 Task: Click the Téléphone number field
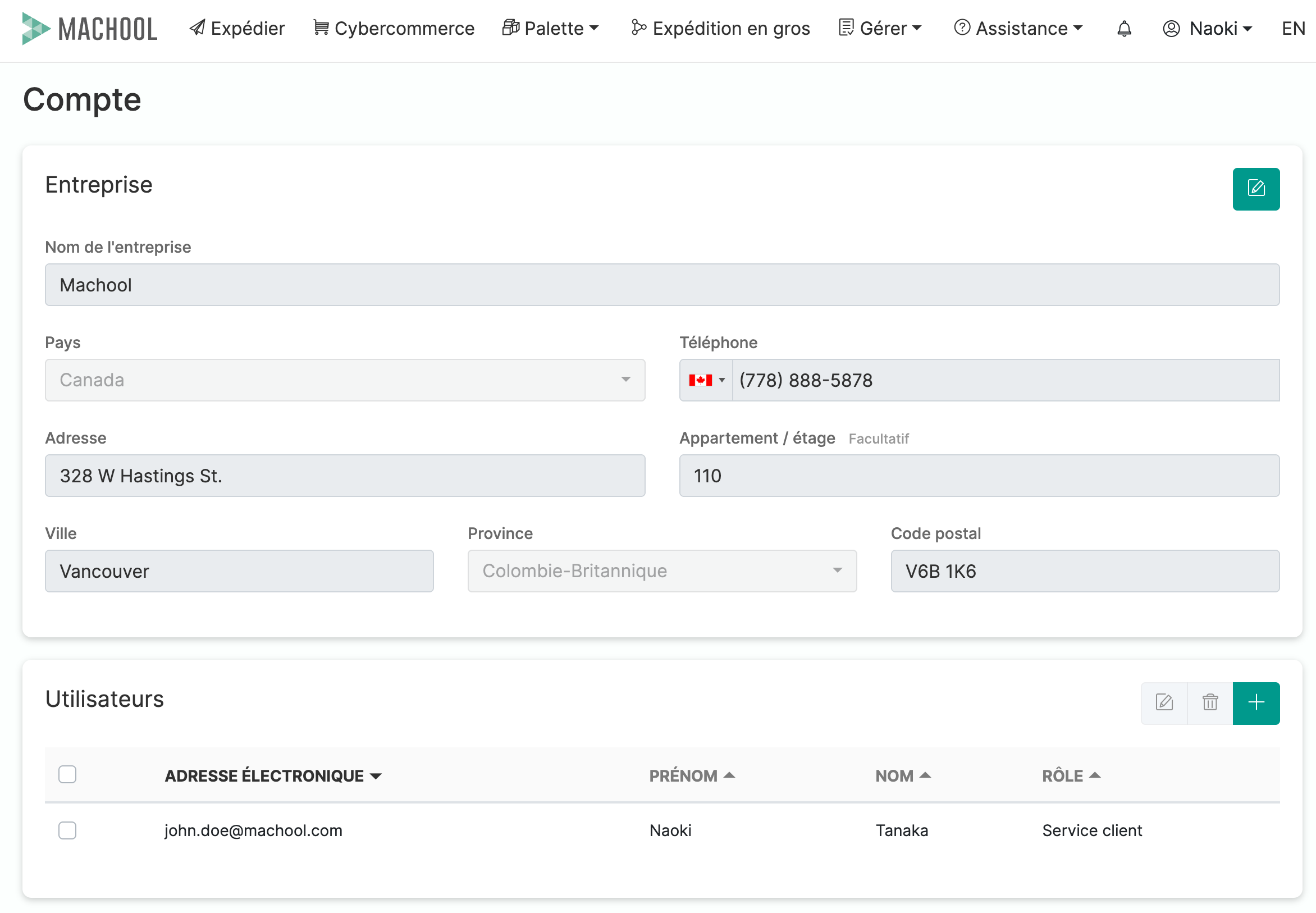pyautogui.click(x=1006, y=380)
